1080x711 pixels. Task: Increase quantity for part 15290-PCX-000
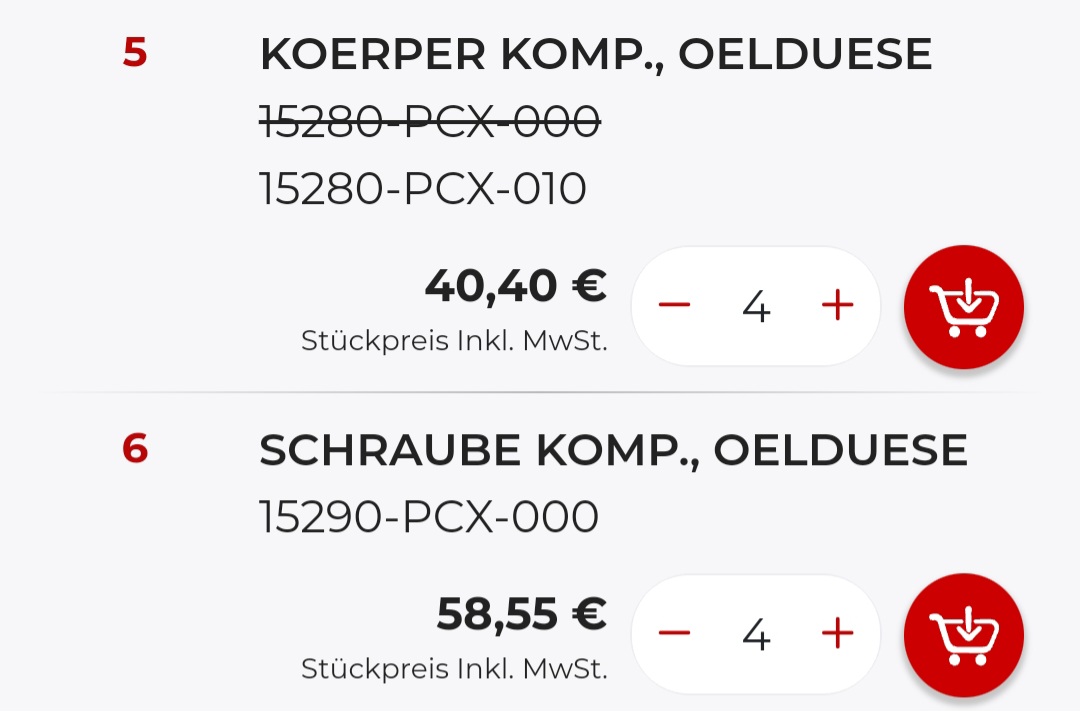tap(837, 633)
